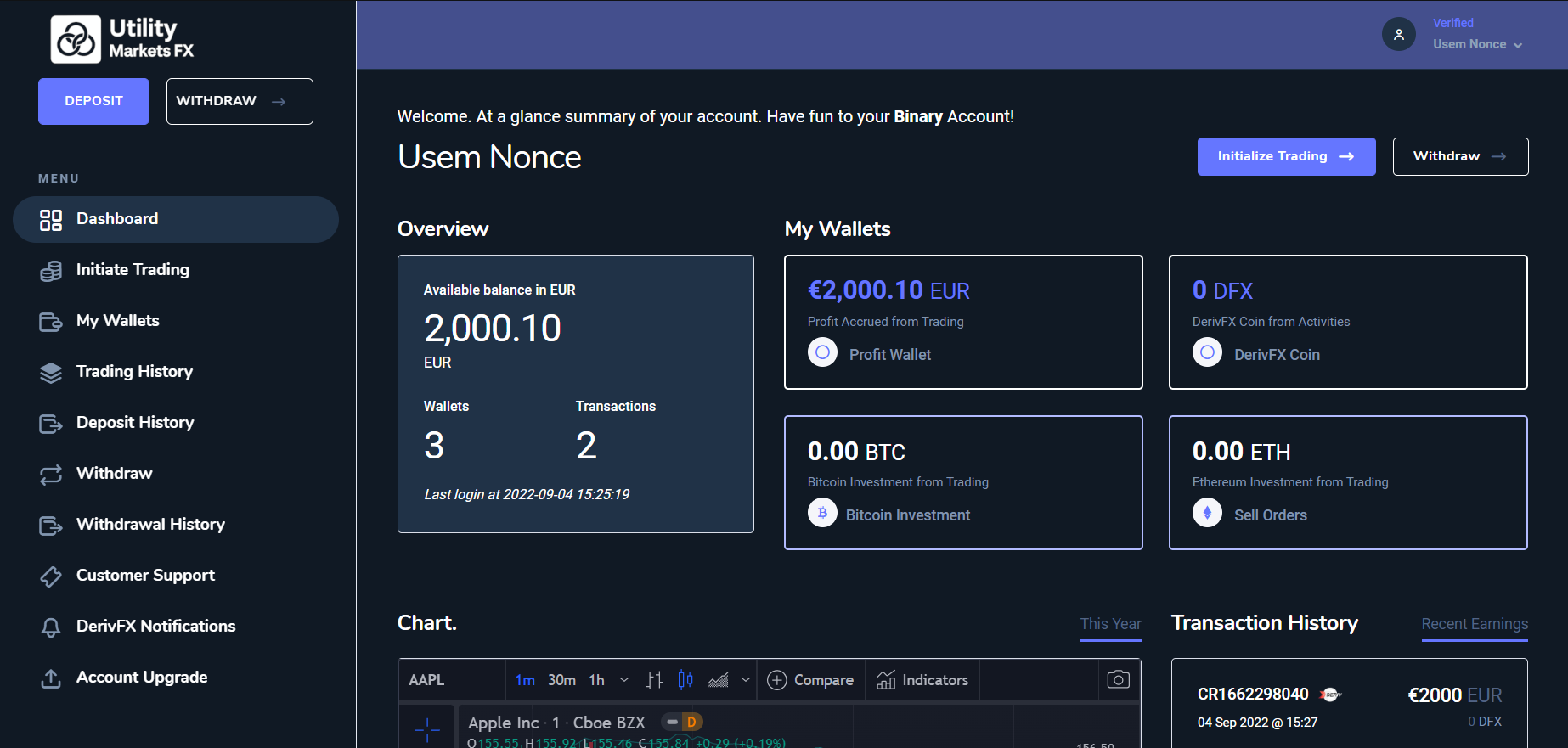This screenshot has width=1568, height=748.
Task: Select the candlestick chart style icon
Action: 685,680
